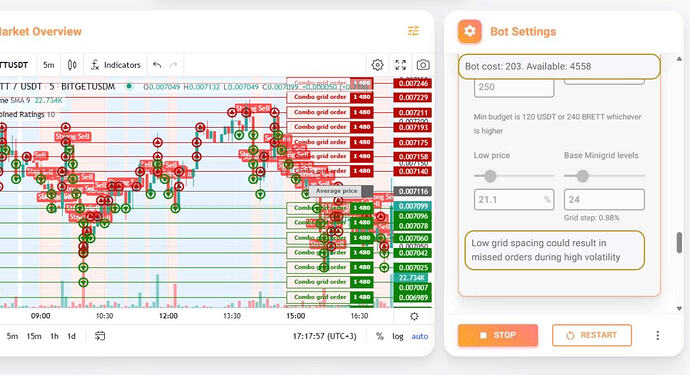The height and width of the screenshot is (375, 690).
Task: Open the go-to-date calendar icon
Action: tap(100, 336)
